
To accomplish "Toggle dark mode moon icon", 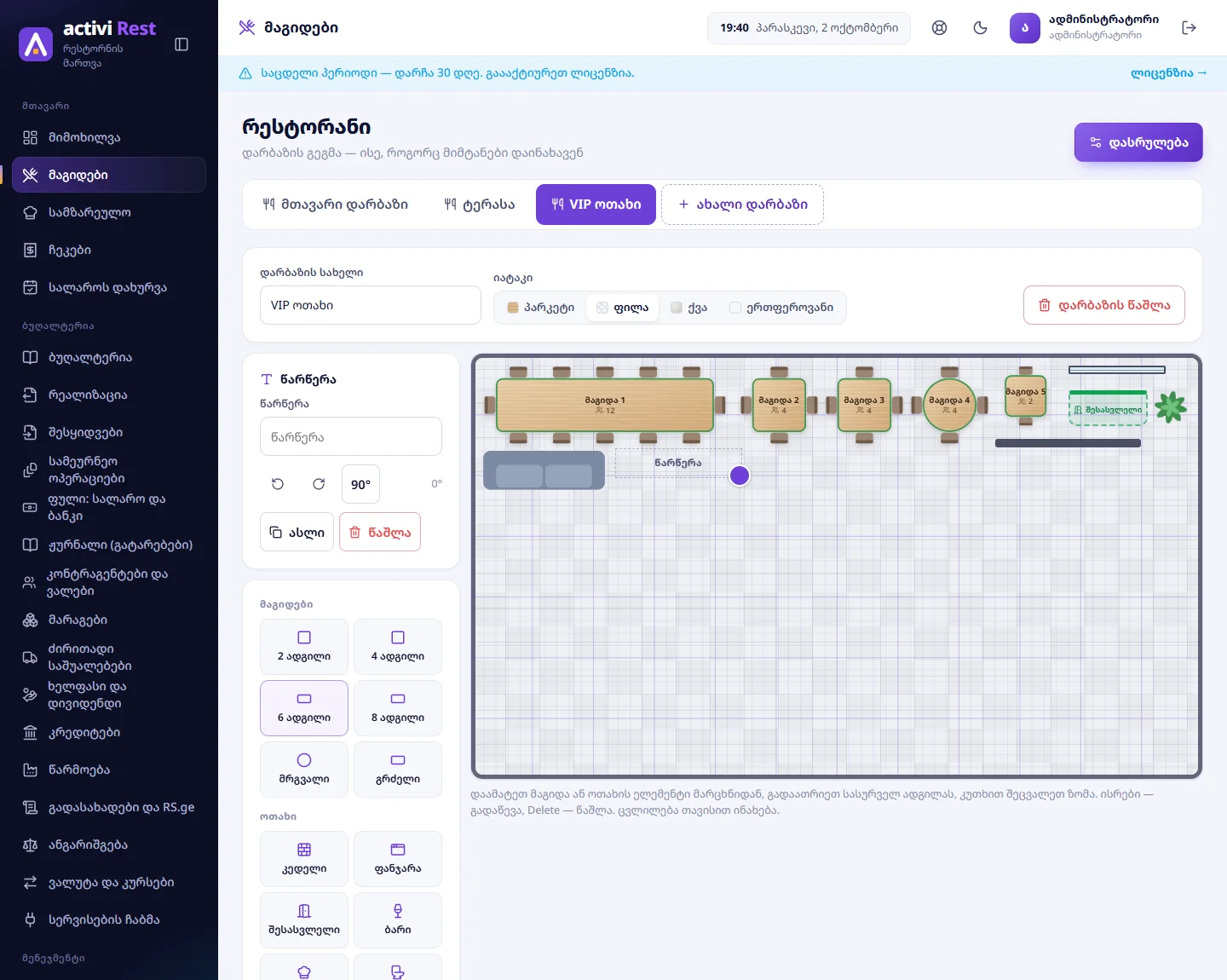I will click(x=980, y=28).
